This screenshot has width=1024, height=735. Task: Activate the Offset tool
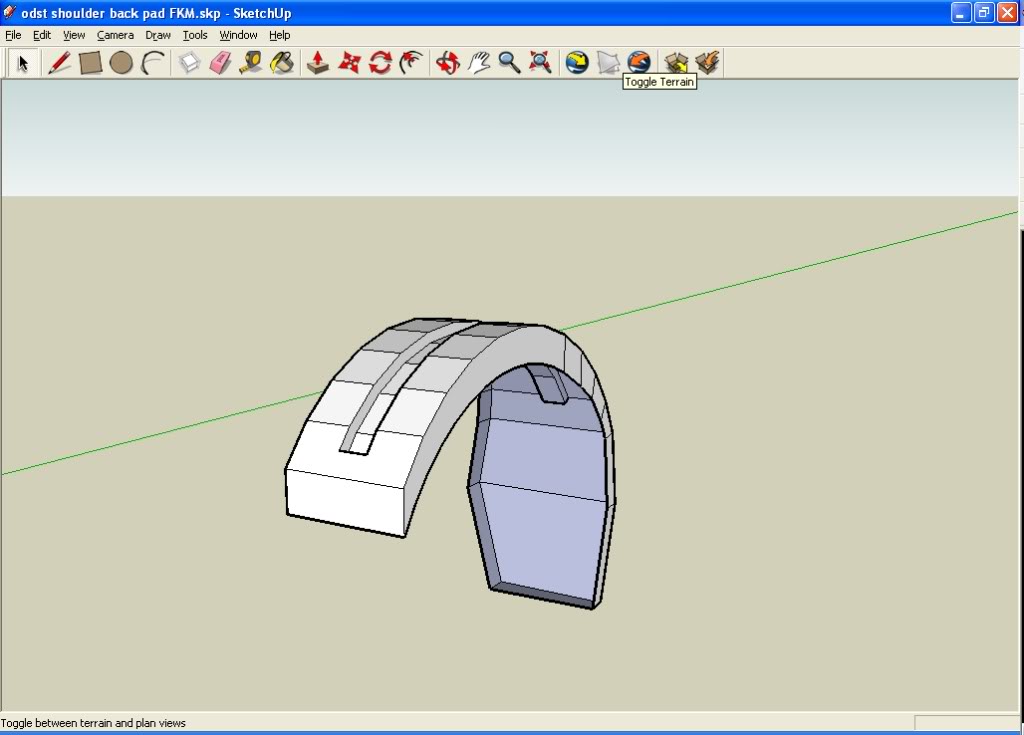pos(411,63)
